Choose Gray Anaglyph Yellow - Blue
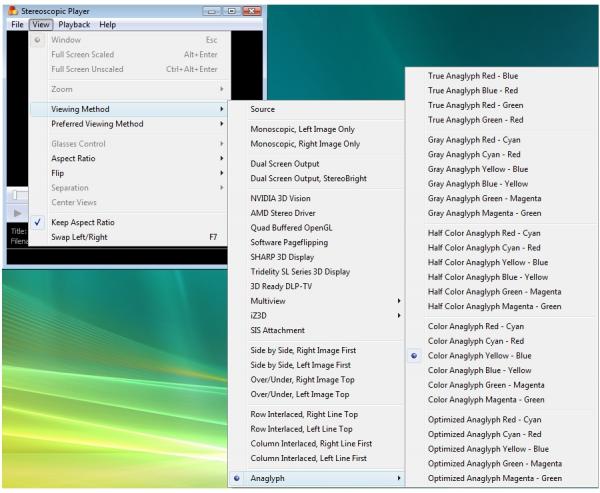 pyautogui.click(x=501, y=169)
